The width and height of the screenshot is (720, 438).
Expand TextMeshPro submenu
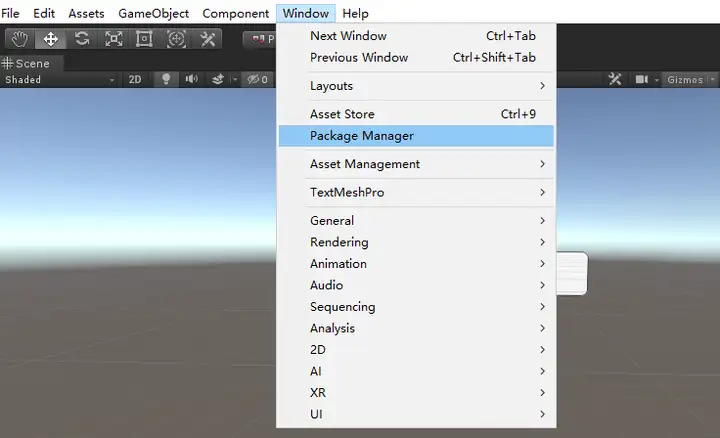(416, 192)
